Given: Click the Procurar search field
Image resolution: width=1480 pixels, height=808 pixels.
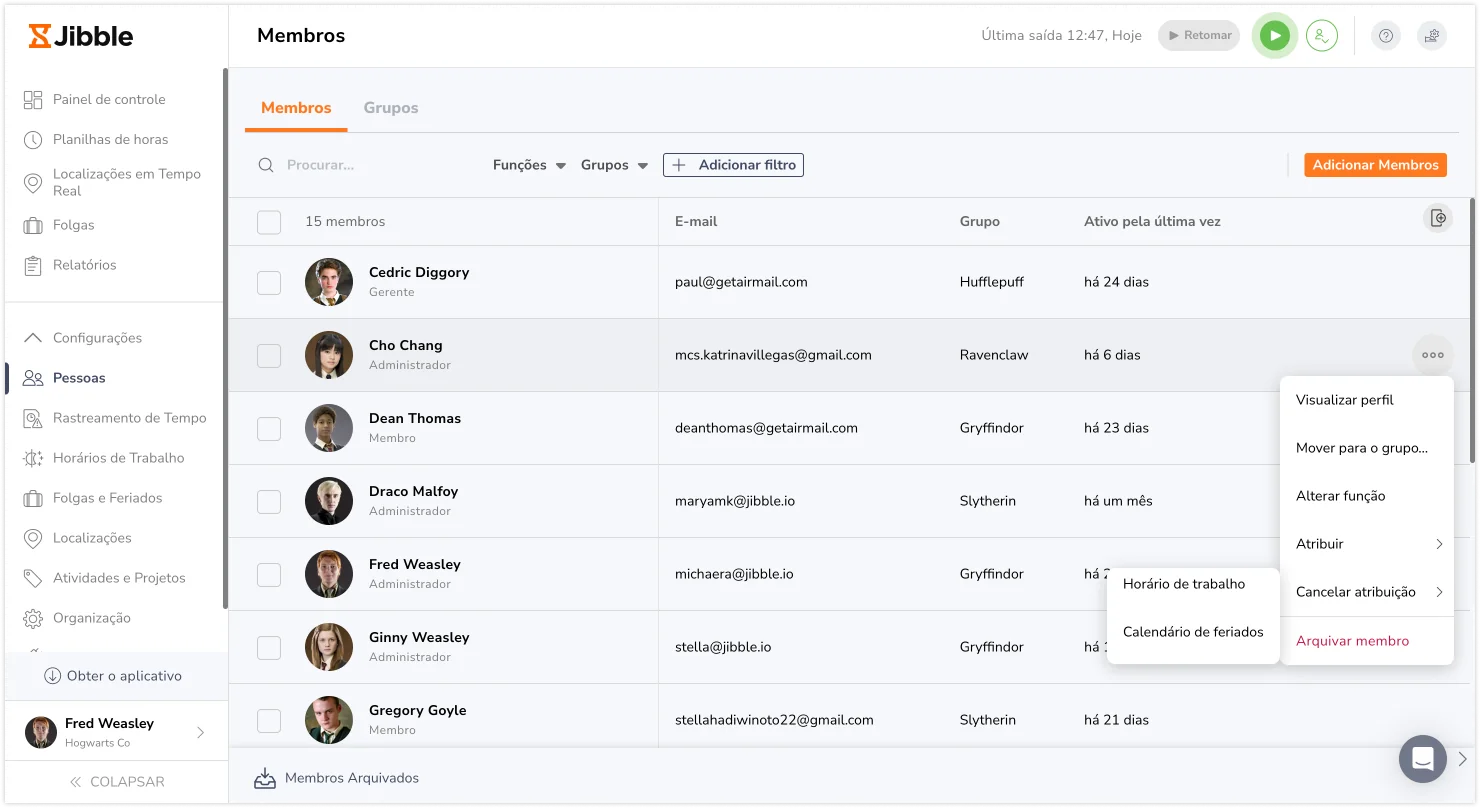Looking at the screenshot, I should [365, 165].
